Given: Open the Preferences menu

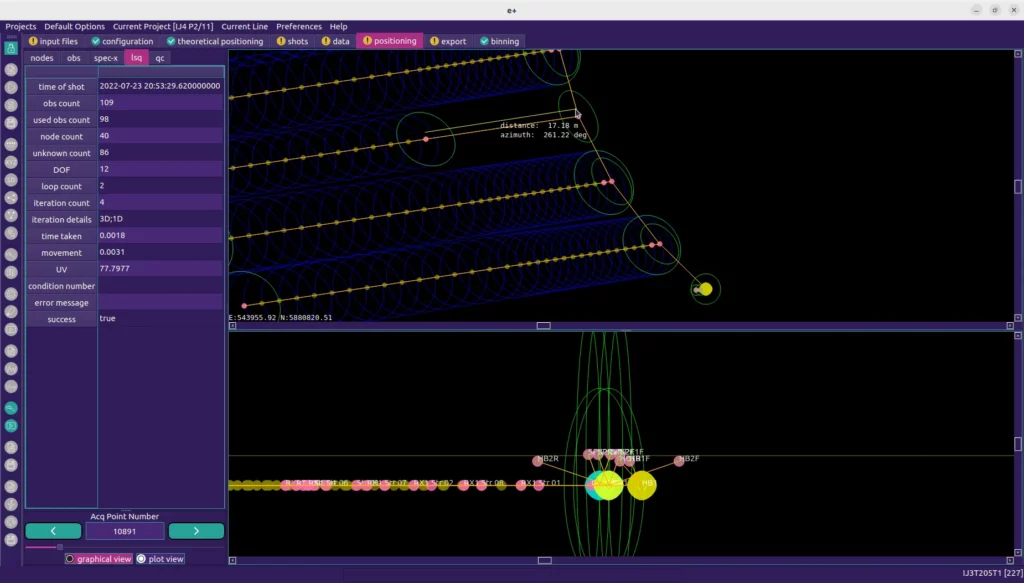Looking at the screenshot, I should (x=299, y=27).
